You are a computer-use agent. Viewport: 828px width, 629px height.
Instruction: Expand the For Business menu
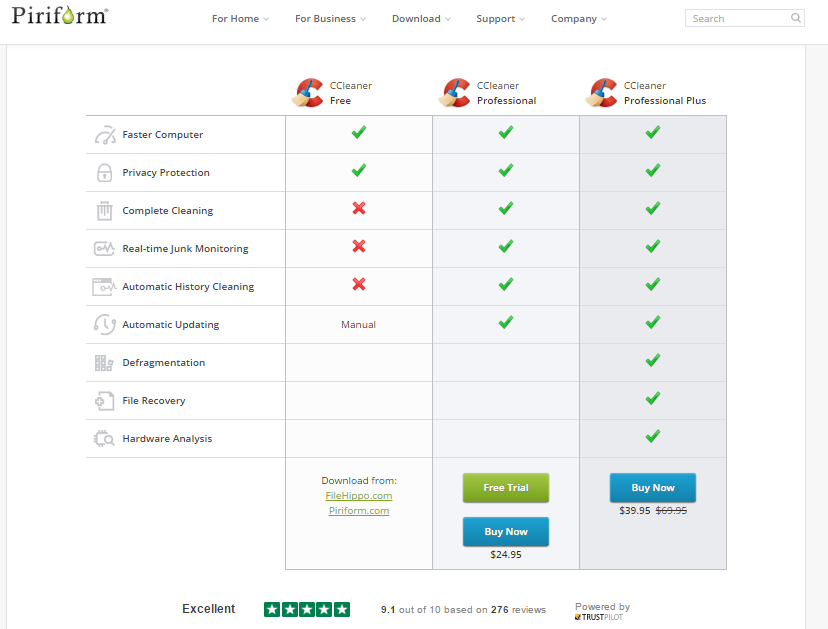coord(330,18)
